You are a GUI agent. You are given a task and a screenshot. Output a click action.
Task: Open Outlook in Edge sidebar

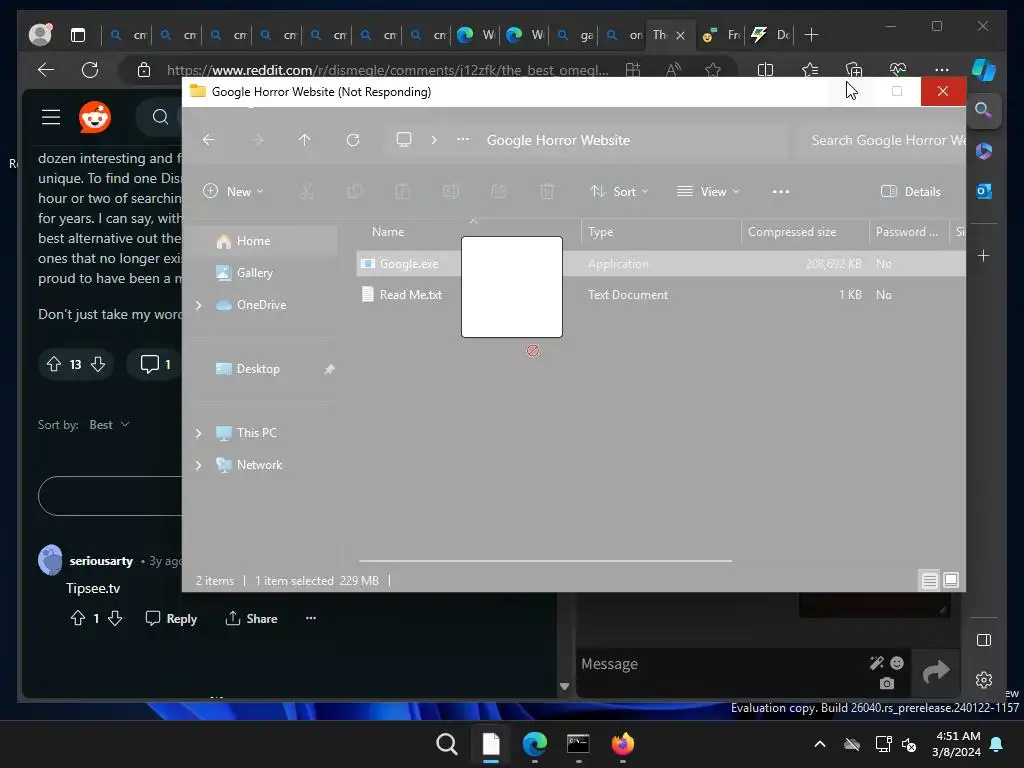pos(984,191)
